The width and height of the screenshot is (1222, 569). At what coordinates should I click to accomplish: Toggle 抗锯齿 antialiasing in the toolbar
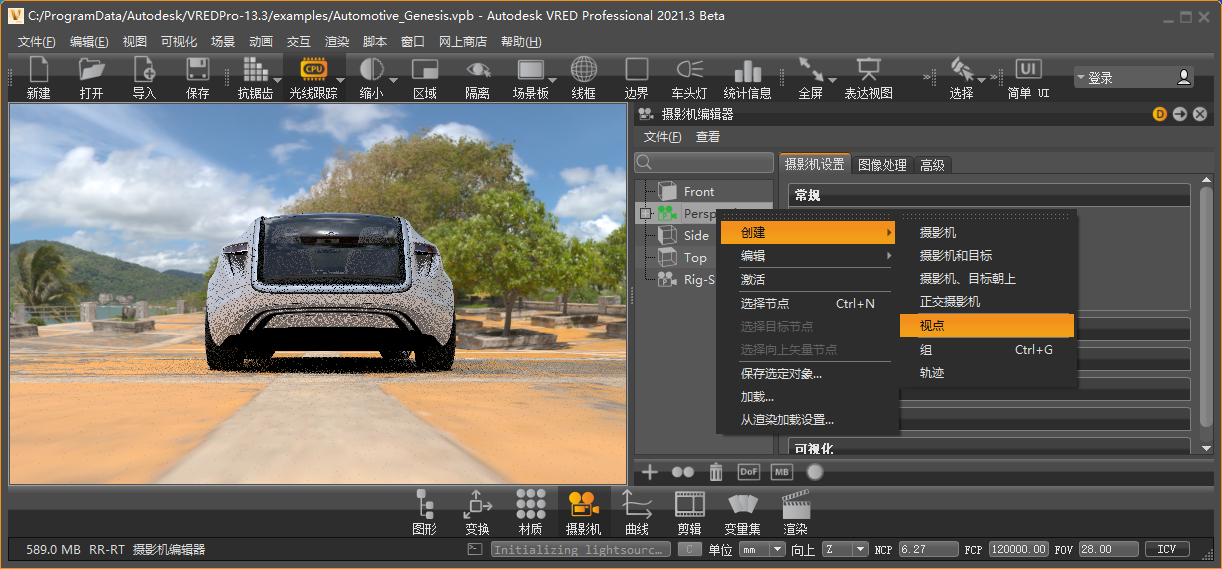coord(255,70)
